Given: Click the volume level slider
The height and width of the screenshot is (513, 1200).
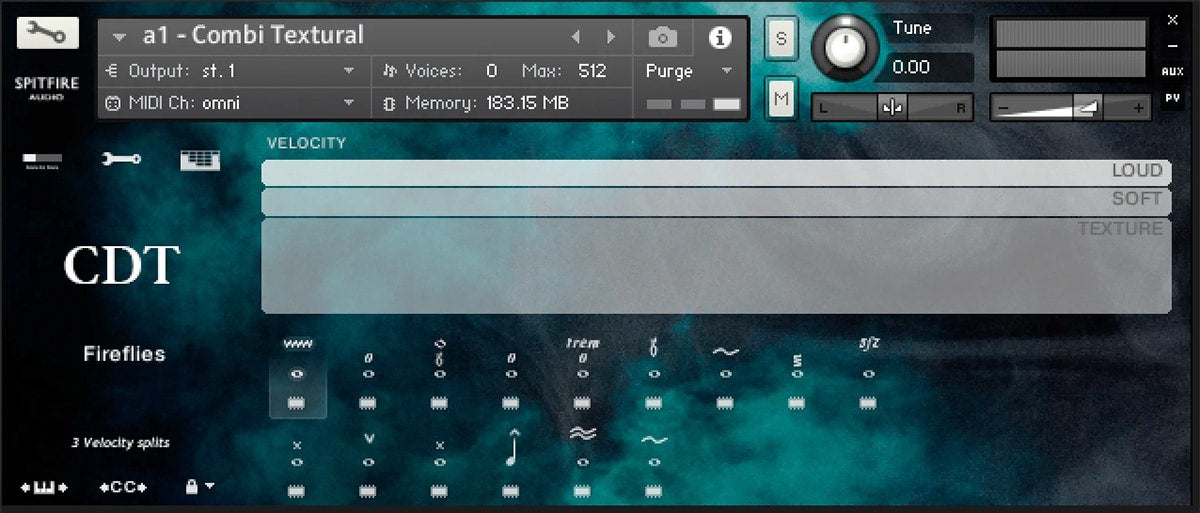Looking at the screenshot, I should point(1072,108).
